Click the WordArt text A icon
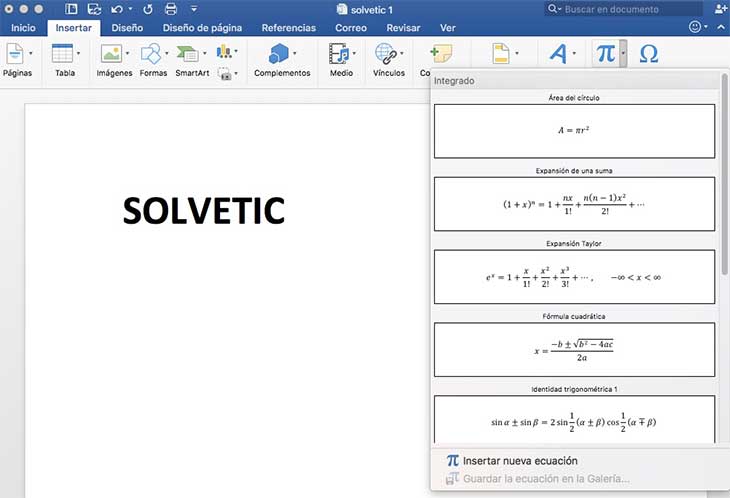Viewport: 730px width, 498px height. [x=558, y=54]
